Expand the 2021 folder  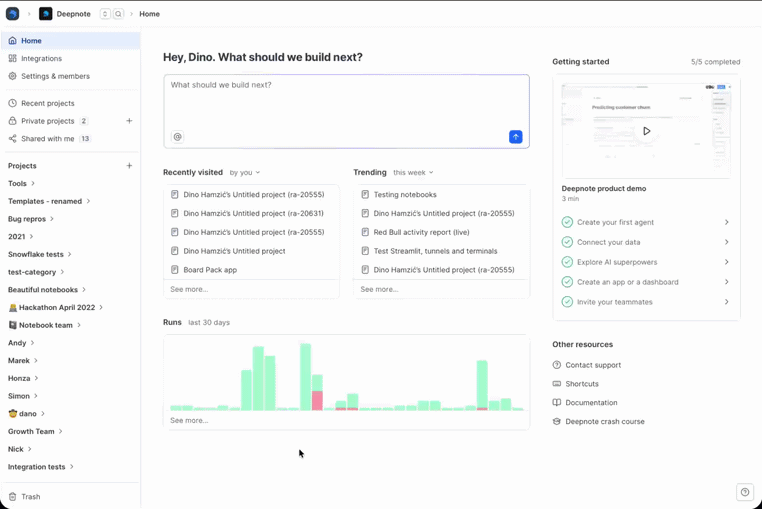(x=20, y=237)
